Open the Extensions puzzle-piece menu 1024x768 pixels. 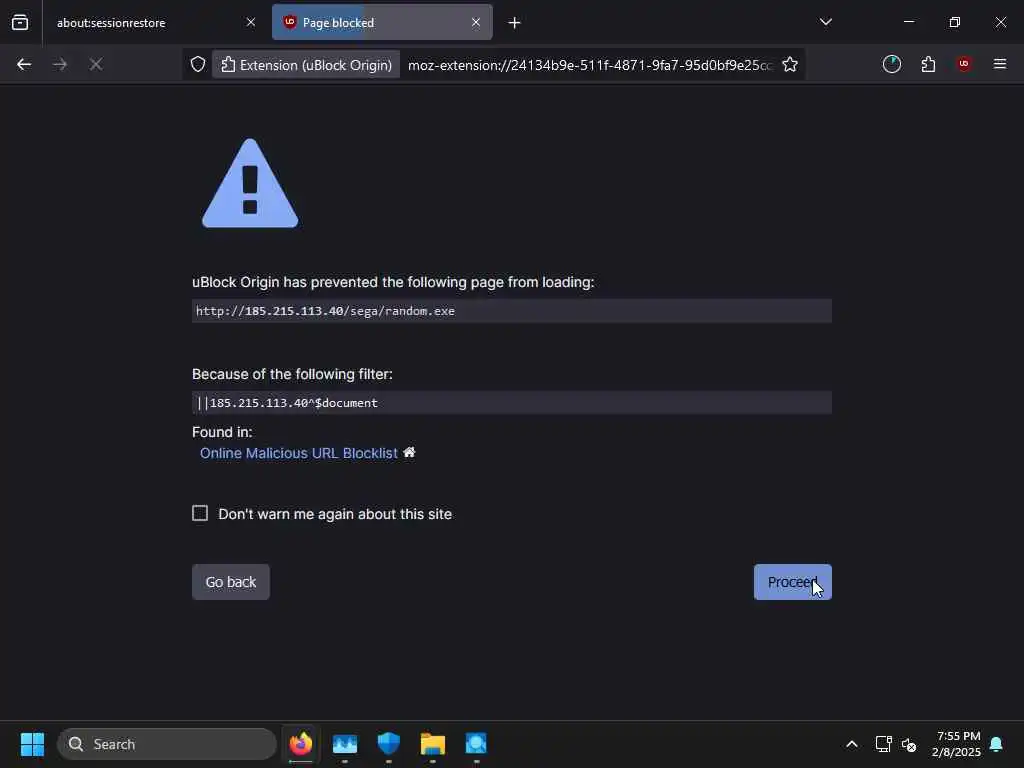pyautogui.click(x=928, y=64)
